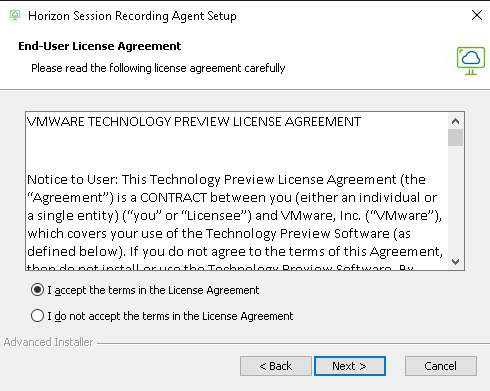Viewport: 490px width, 391px height.
Task: Click the license text scroll down arrow
Action: (455, 262)
